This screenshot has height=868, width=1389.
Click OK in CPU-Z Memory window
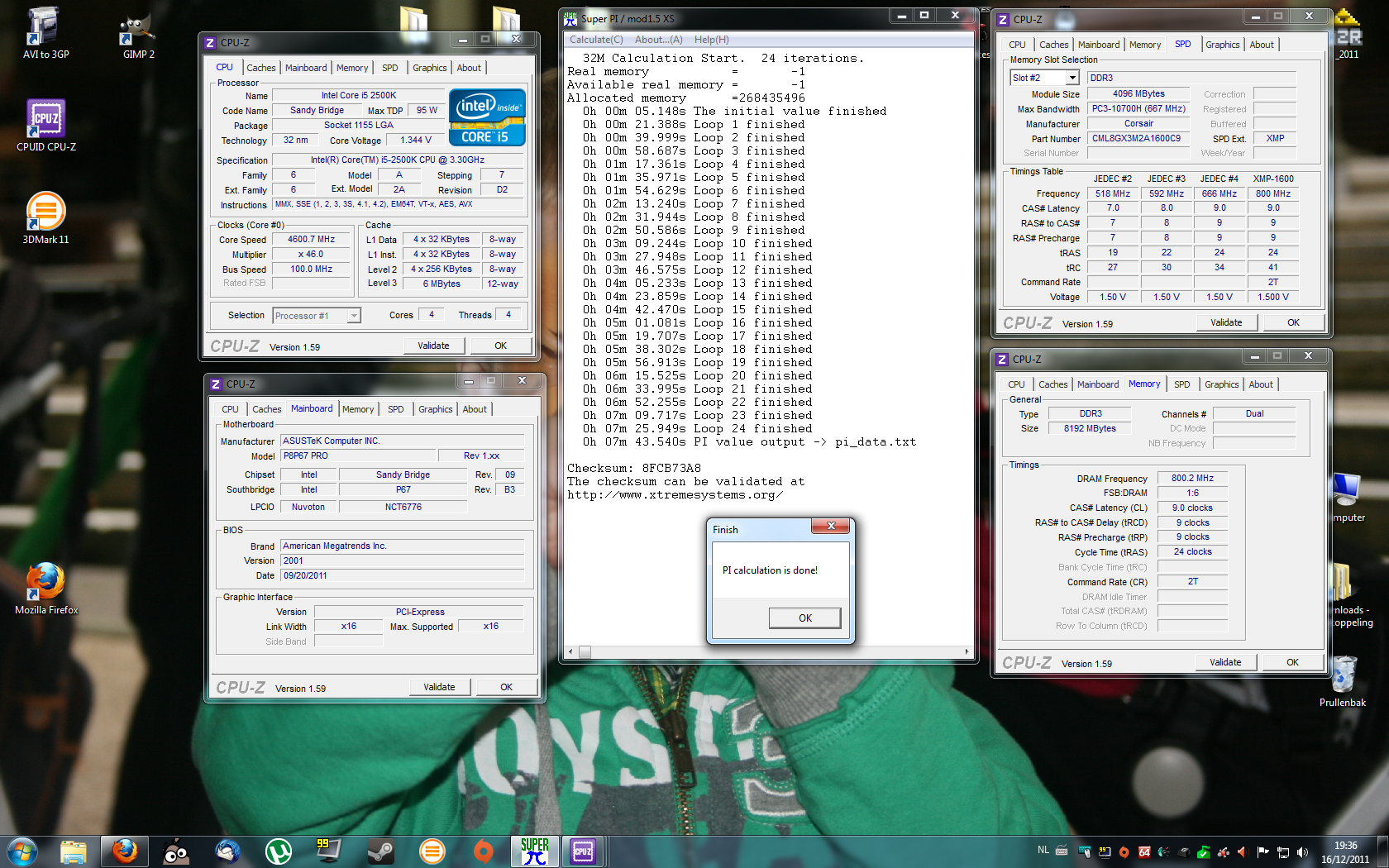click(x=1292, y=662)
